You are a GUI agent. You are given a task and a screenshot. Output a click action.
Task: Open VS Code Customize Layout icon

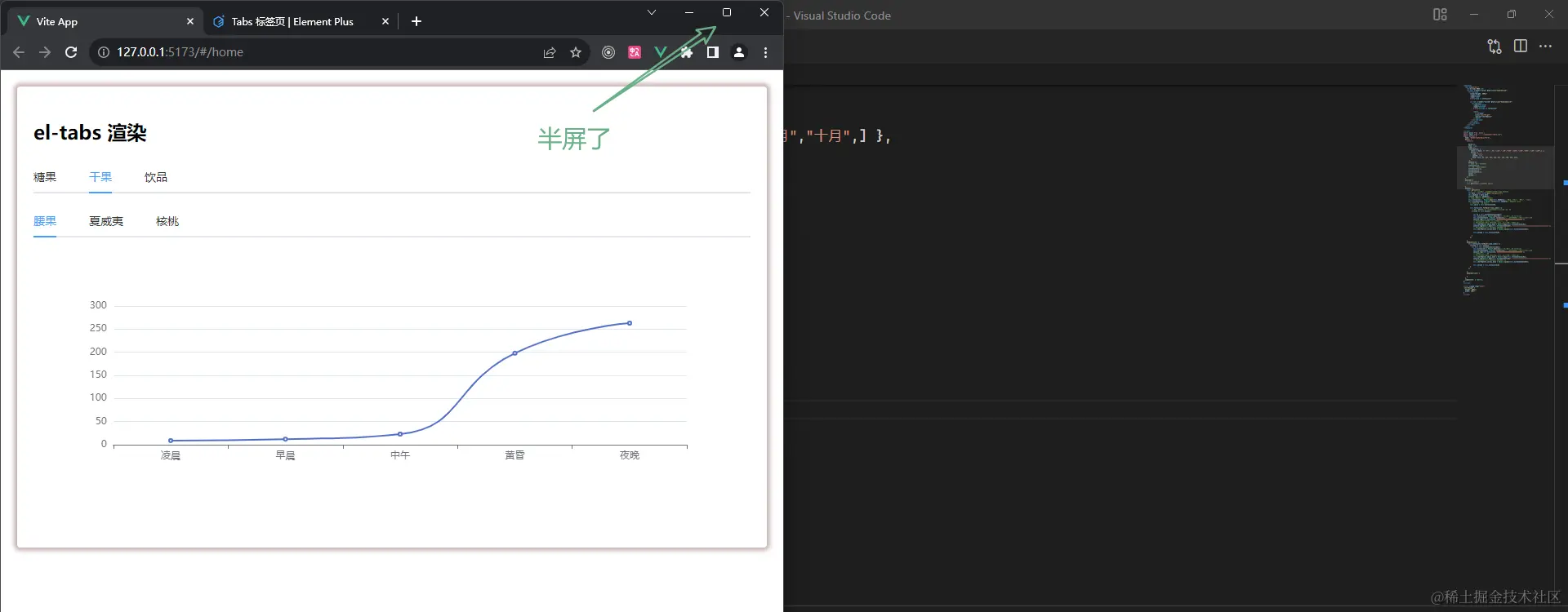click(1440, 15)
